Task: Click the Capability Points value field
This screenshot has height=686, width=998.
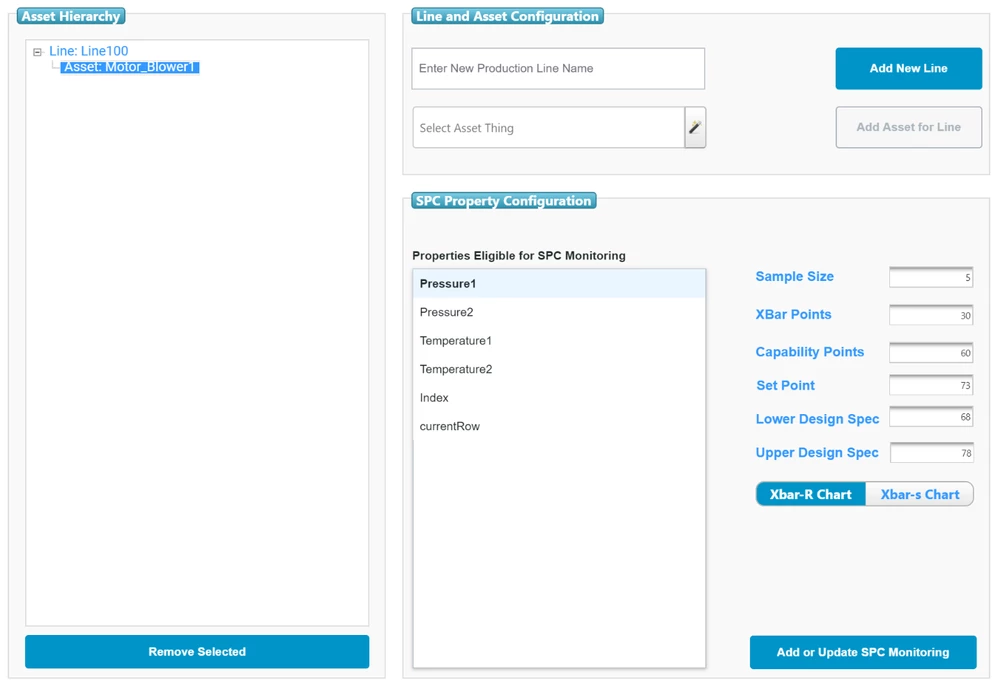Action: click(931, 353)
